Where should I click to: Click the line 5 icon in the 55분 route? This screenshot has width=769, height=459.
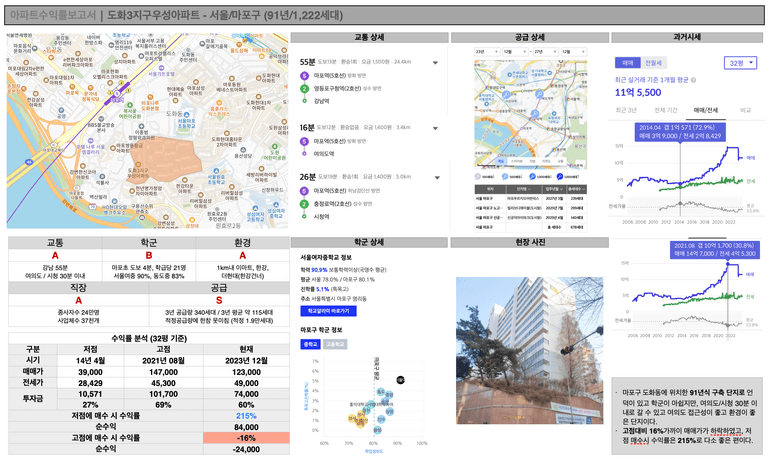click(x=305, y=76)
